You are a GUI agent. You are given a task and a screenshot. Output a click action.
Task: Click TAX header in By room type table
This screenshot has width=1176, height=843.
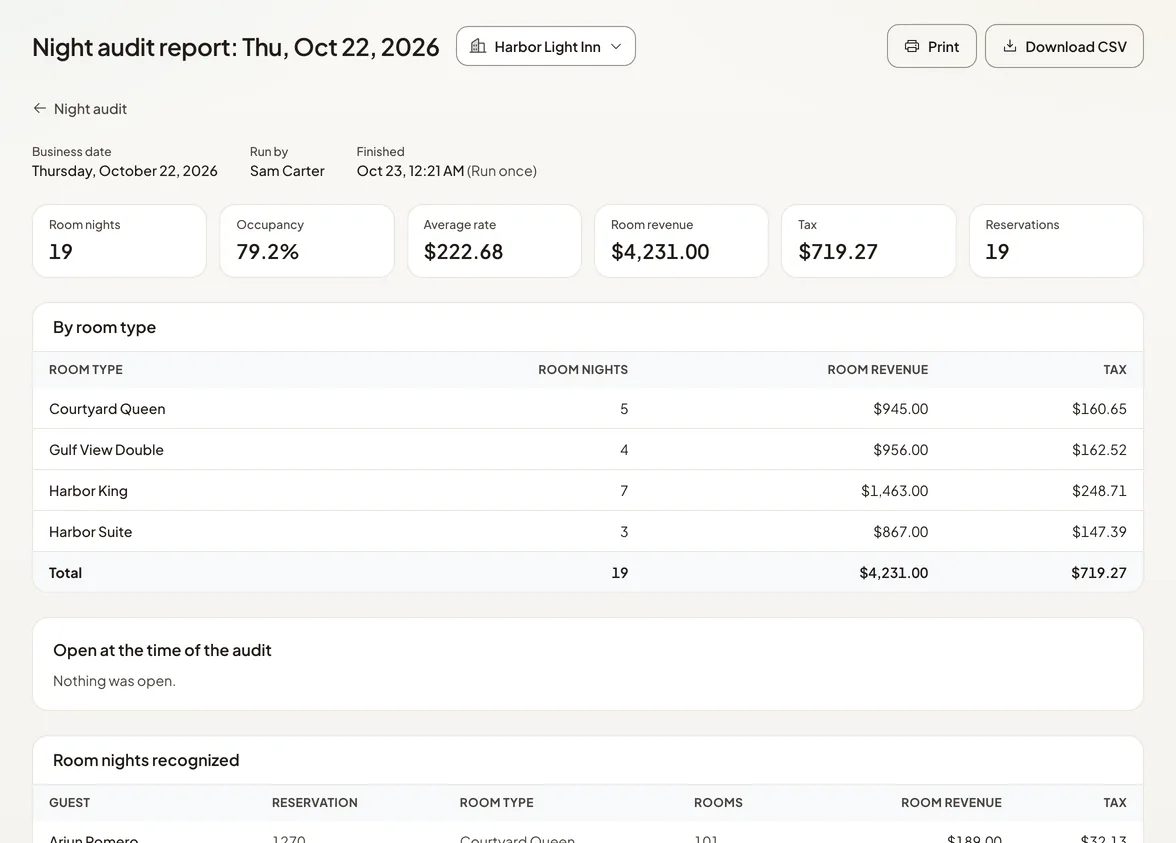tap(1114, 370)
